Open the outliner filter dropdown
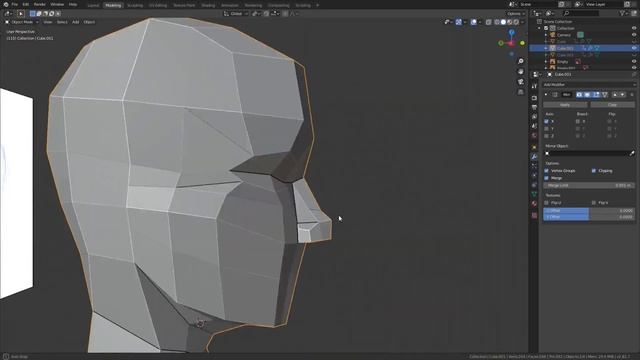This screenshot has width=640, height=360. (x=623, y=13)
